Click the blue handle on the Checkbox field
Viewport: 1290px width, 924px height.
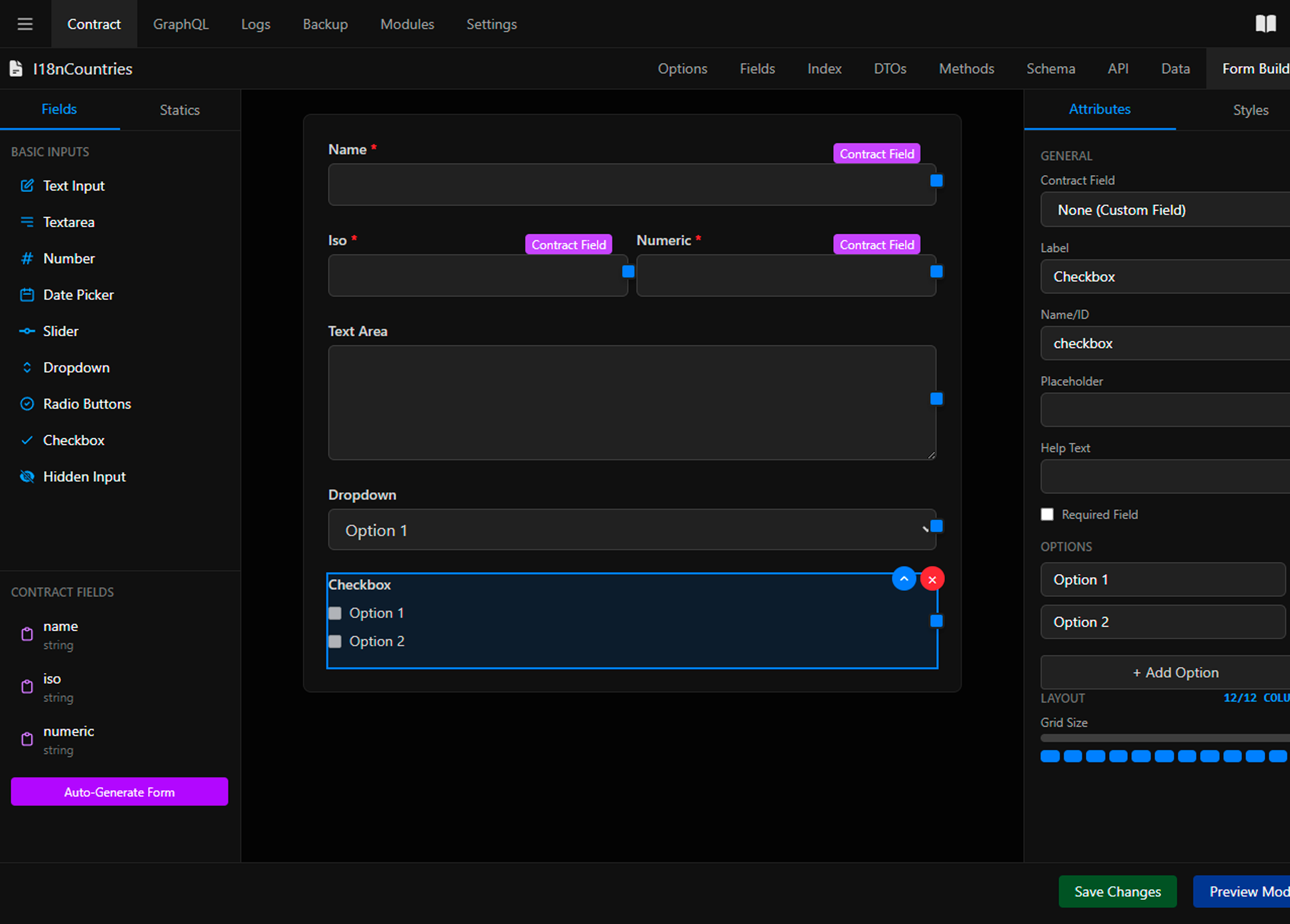pyautogui.click(x=936, y=621)
